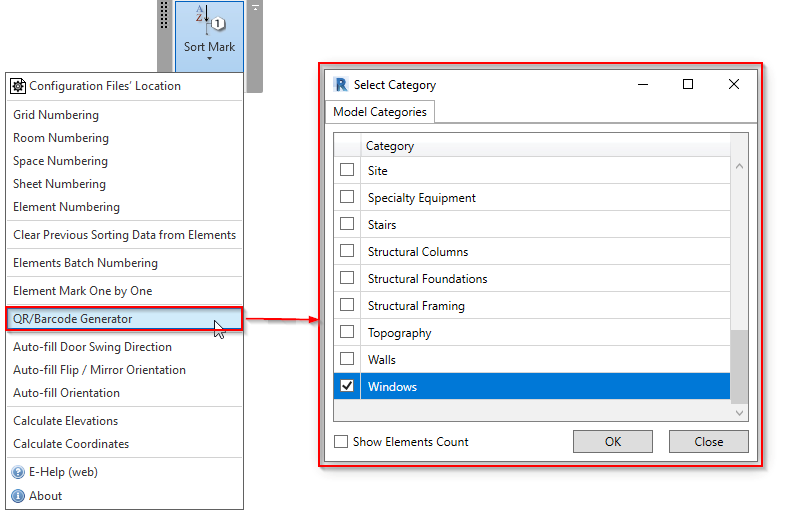Select QR/Barcode Generator menu item
790x520 pixels.
[73, 319]
